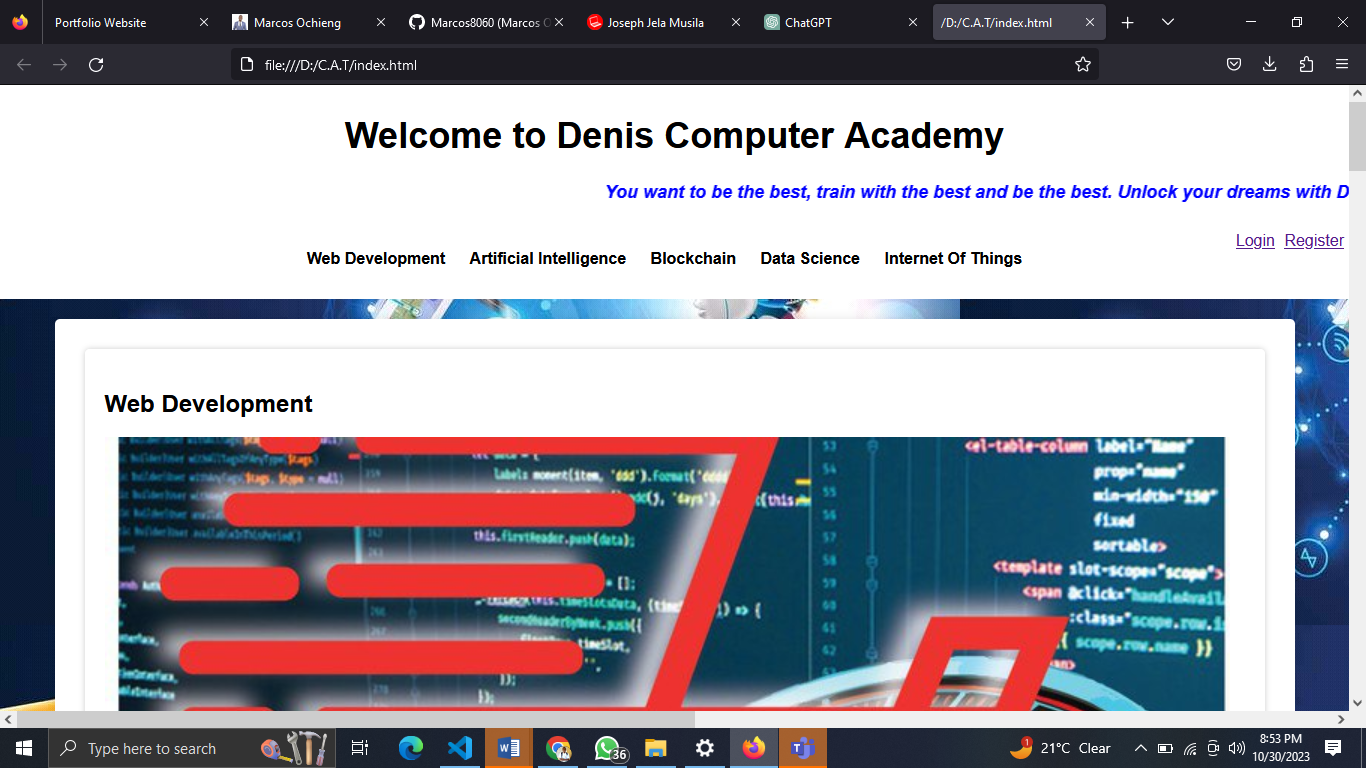
Task: Click the vertical scrollbar thumb
Action: 1357,136
